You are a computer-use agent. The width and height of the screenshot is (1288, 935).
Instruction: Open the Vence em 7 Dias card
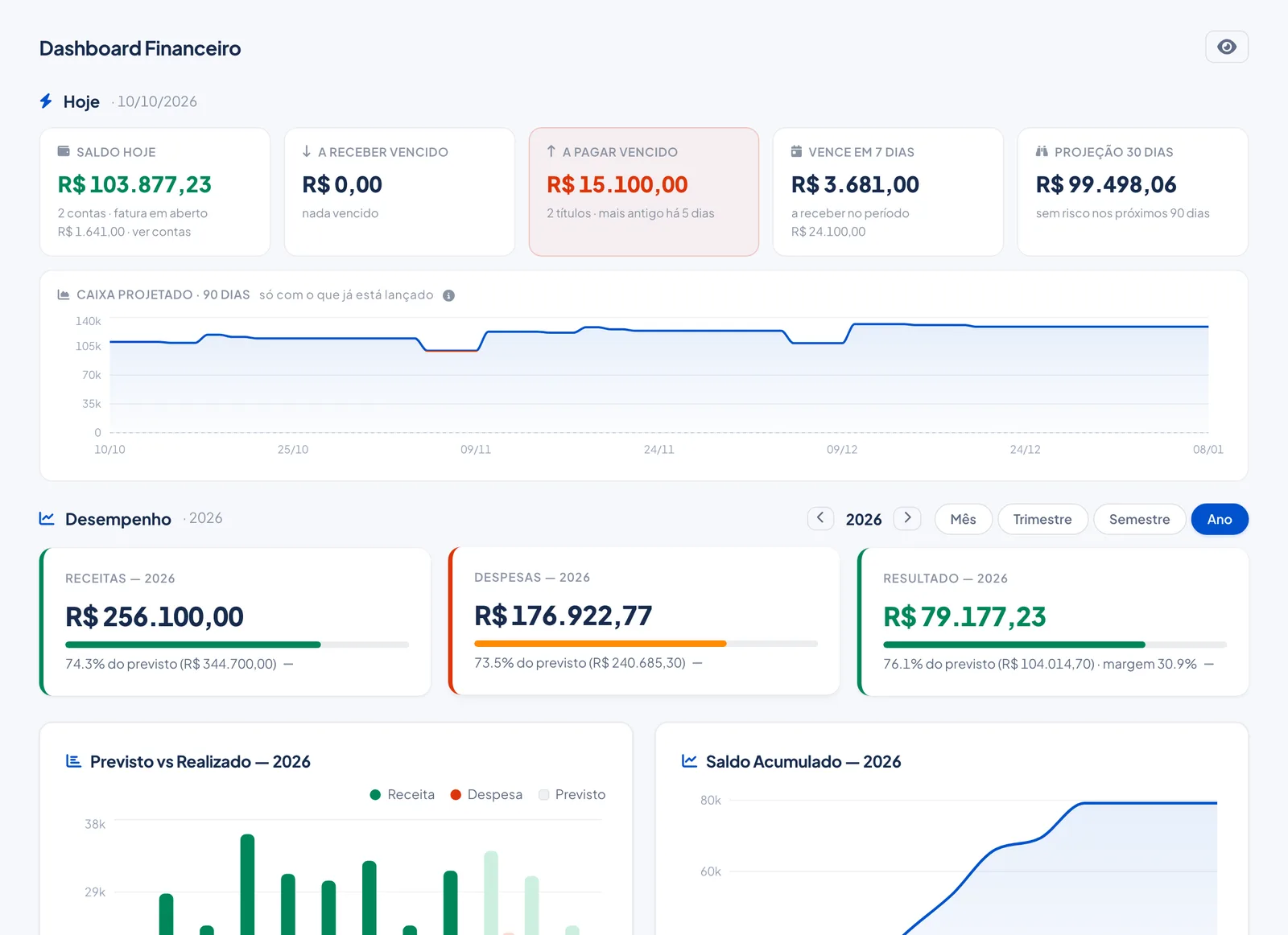point(888,192)
